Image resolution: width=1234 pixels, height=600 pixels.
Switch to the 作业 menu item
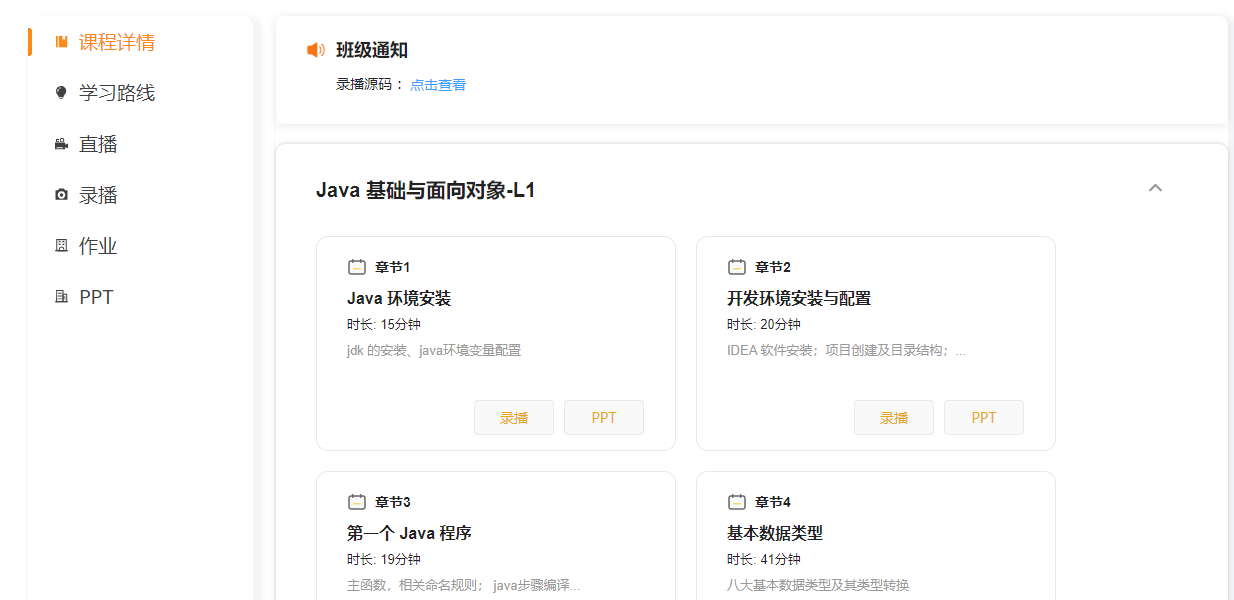click(x=98, y=246)
